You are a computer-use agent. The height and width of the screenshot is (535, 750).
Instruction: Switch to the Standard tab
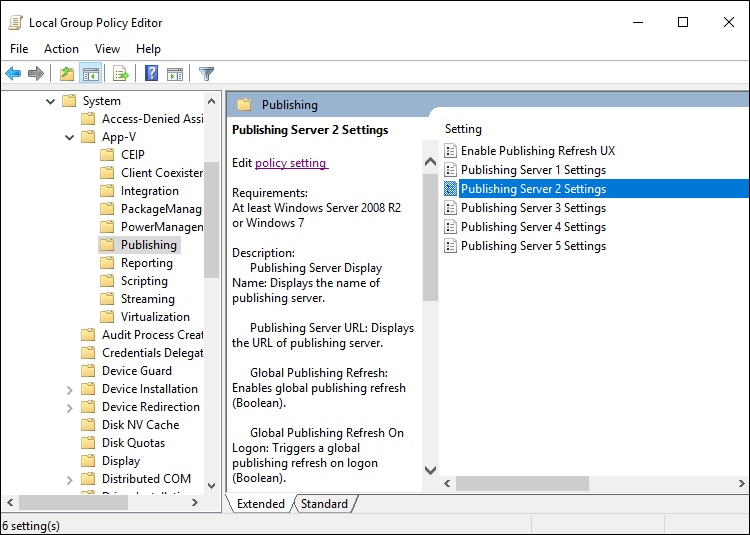(324, 504)
